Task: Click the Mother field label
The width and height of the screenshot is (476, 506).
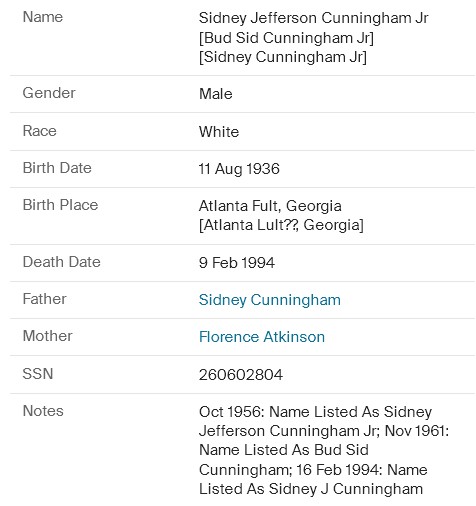Action: click(47, 336)
